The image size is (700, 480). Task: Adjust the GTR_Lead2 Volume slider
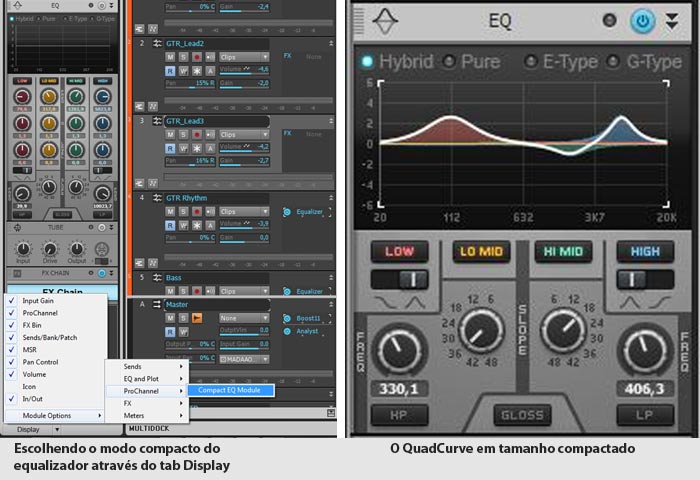(x=244, y=70)
